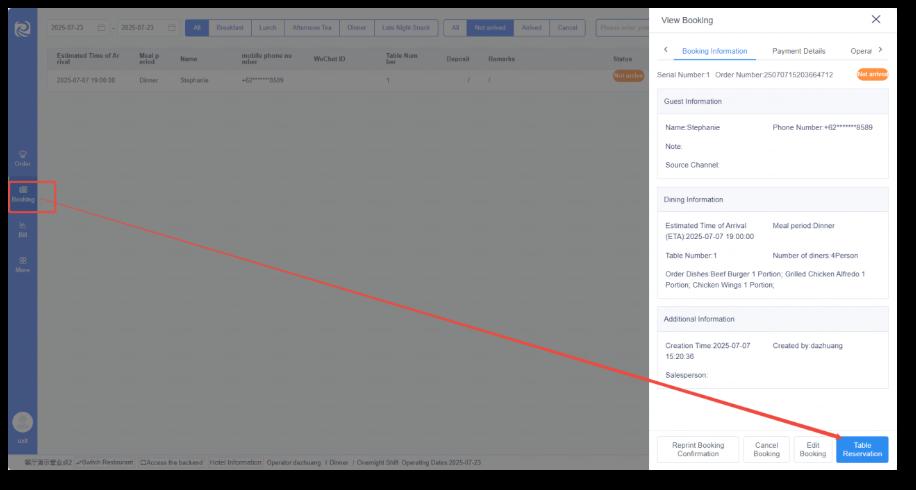Filter bookings by Breakfast

click(x=230, y=28)
